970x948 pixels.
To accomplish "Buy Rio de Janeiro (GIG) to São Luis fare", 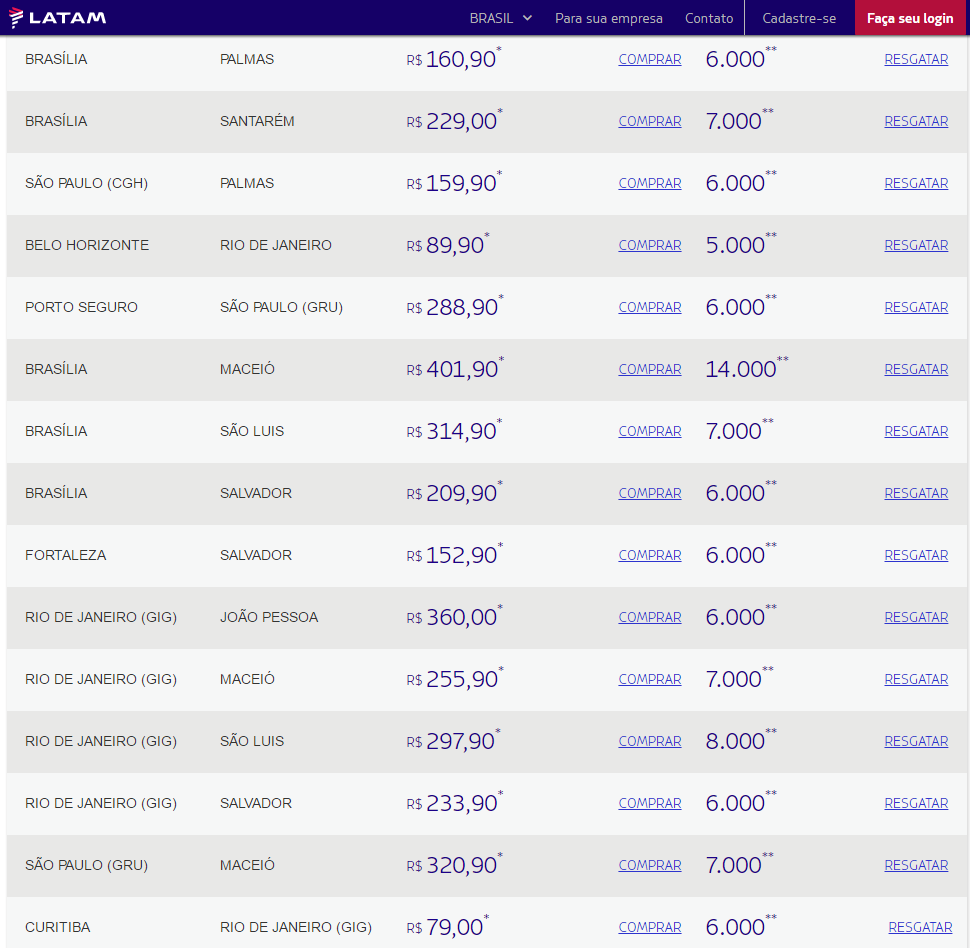I will coord(650,741).
